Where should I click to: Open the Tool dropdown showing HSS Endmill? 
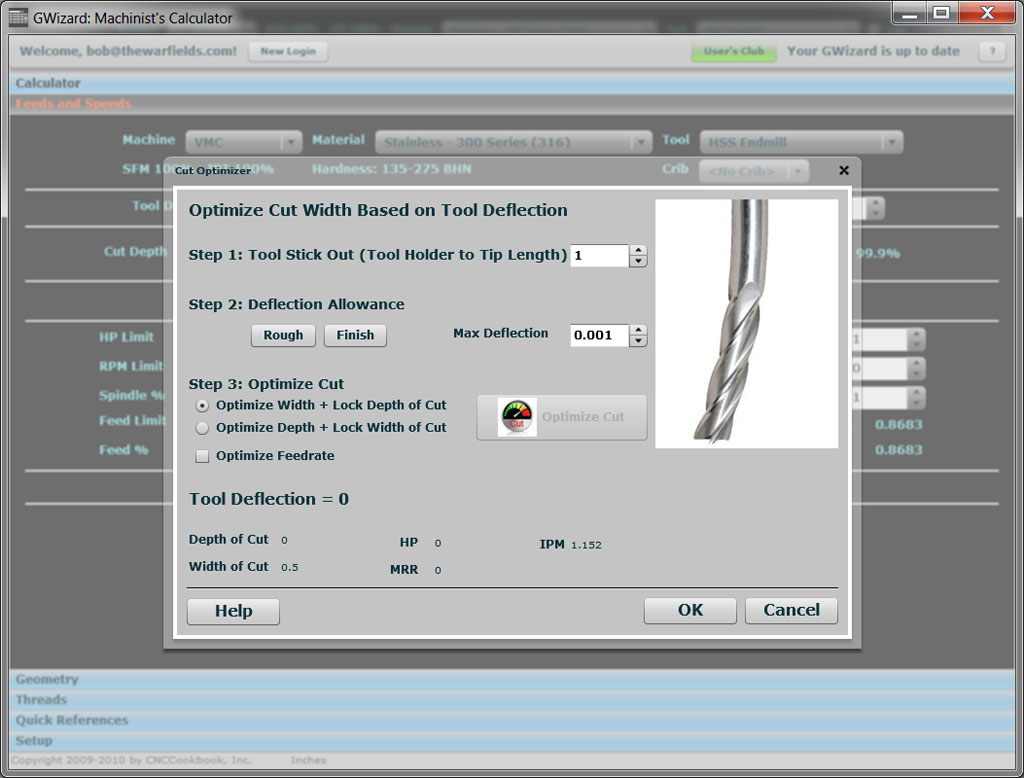click(801, 141)
